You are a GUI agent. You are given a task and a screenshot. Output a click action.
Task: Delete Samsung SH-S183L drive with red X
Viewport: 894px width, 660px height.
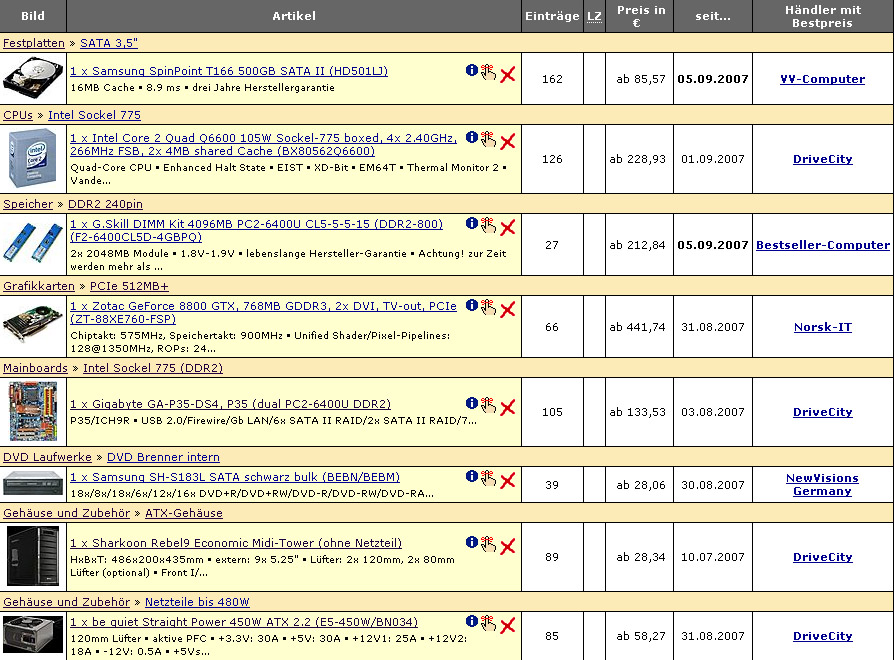coord(507,480)
